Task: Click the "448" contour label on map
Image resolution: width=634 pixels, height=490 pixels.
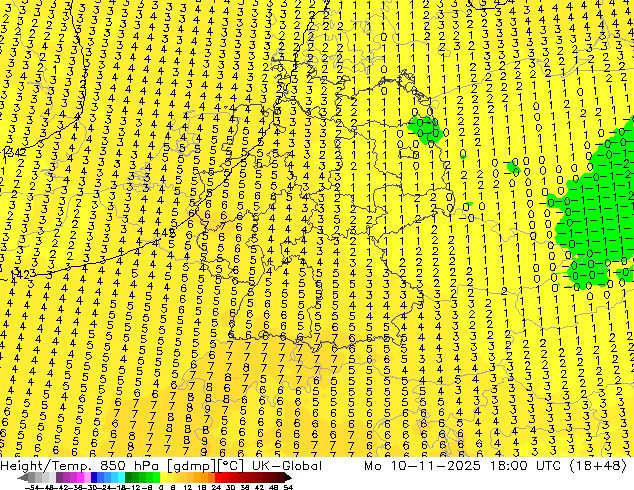Action: (x=164, y=233)
